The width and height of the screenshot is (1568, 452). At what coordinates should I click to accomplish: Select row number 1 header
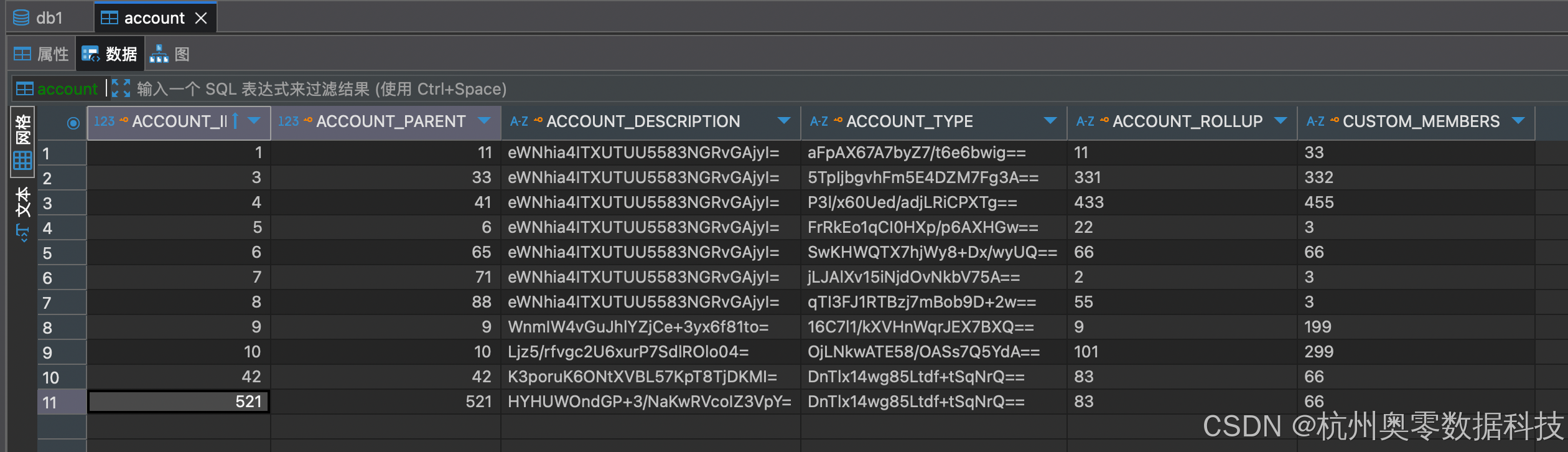(x=62, y=153)
